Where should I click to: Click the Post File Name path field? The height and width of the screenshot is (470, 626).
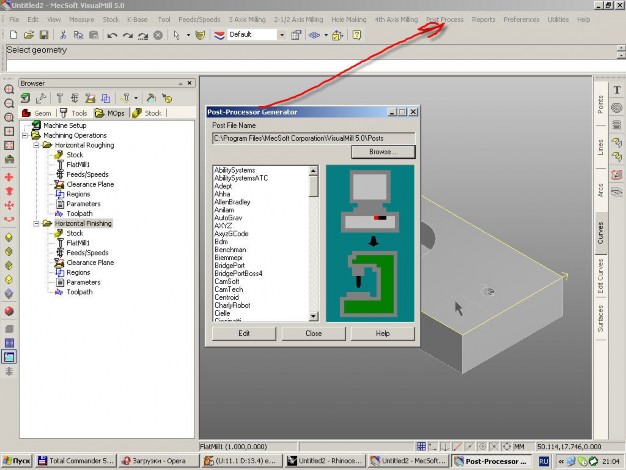pos(313,138)
